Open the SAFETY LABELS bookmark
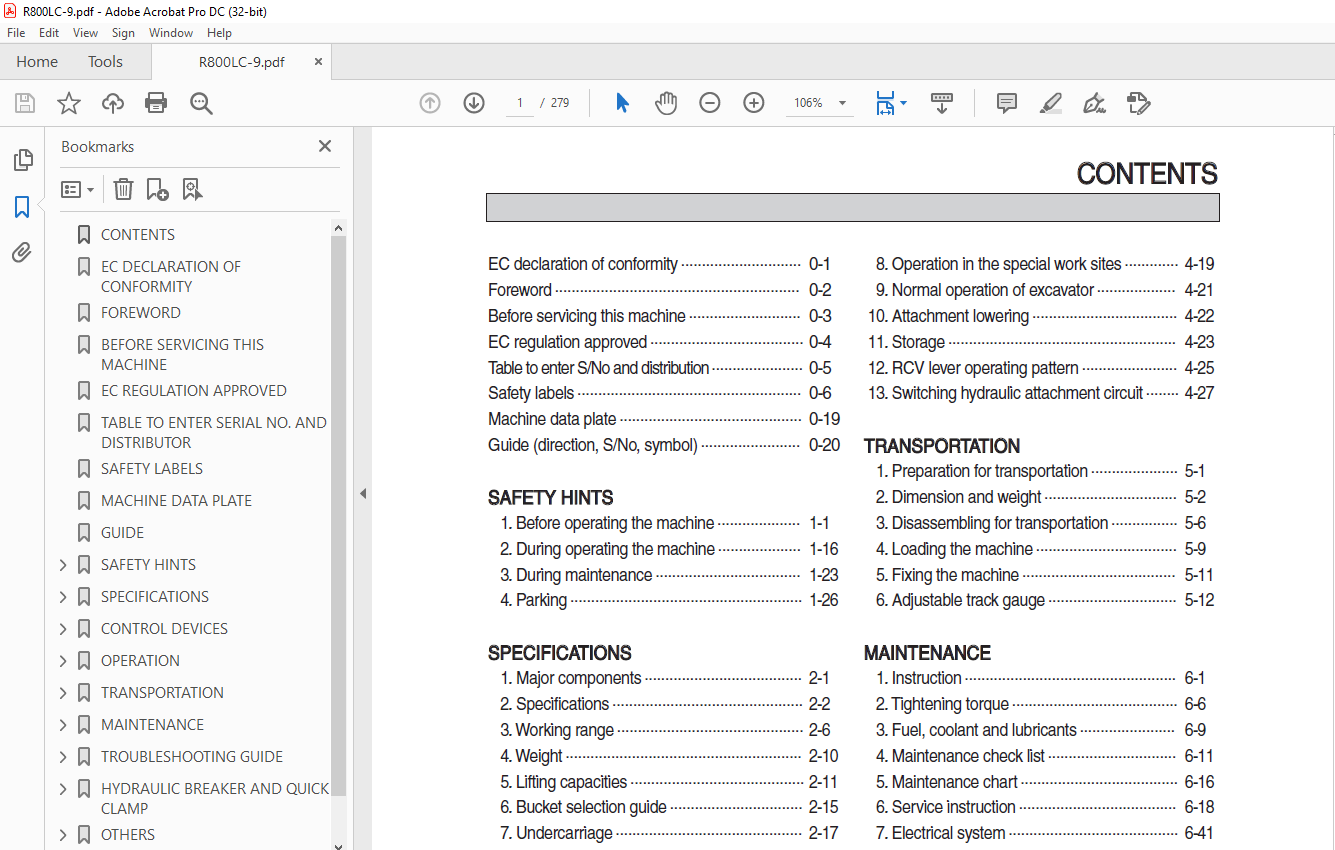 (152, 469)
